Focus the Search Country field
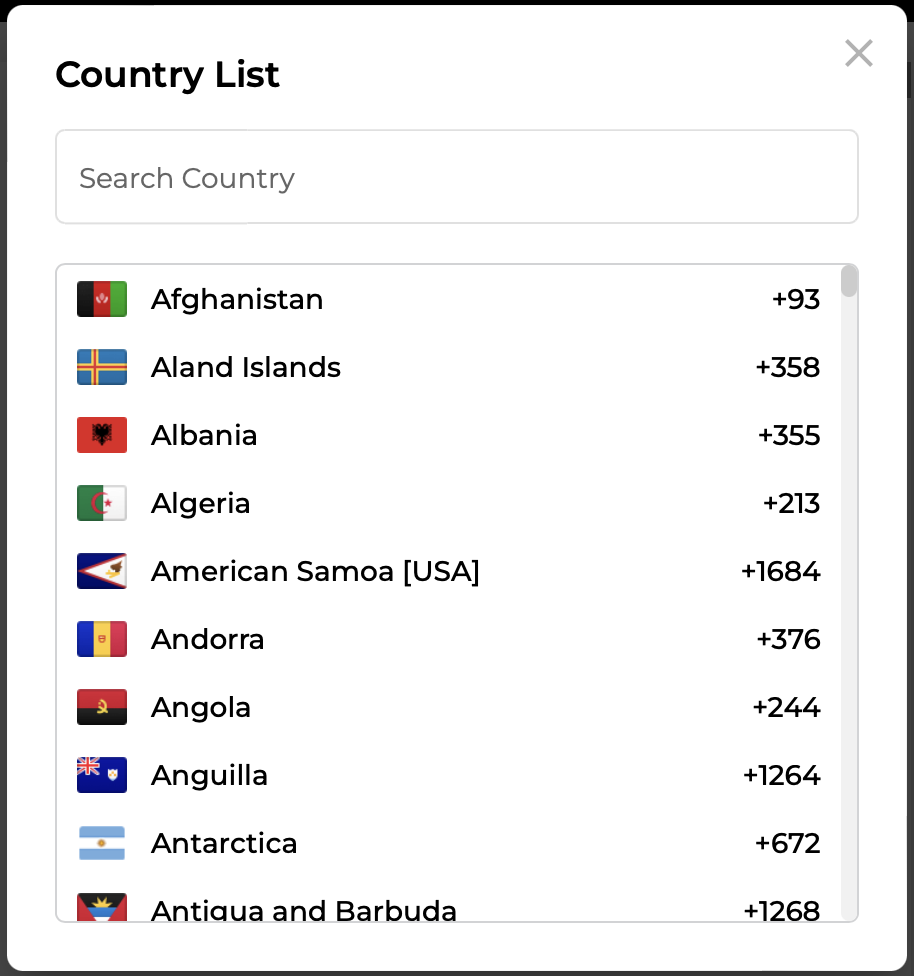Viewport: 914px width, 976px height. 456,177
